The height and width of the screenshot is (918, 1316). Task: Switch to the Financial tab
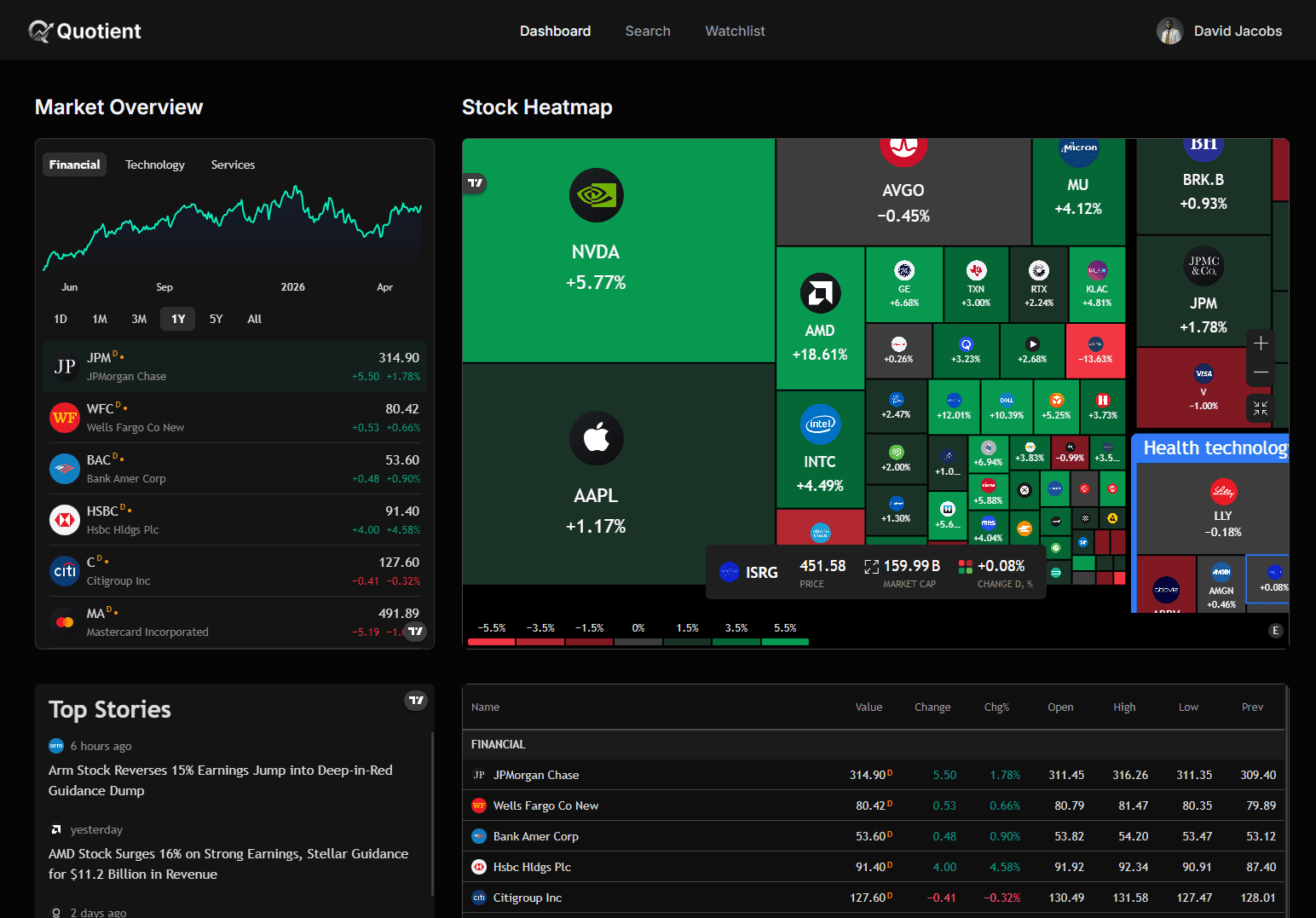(x=74, y=165)
